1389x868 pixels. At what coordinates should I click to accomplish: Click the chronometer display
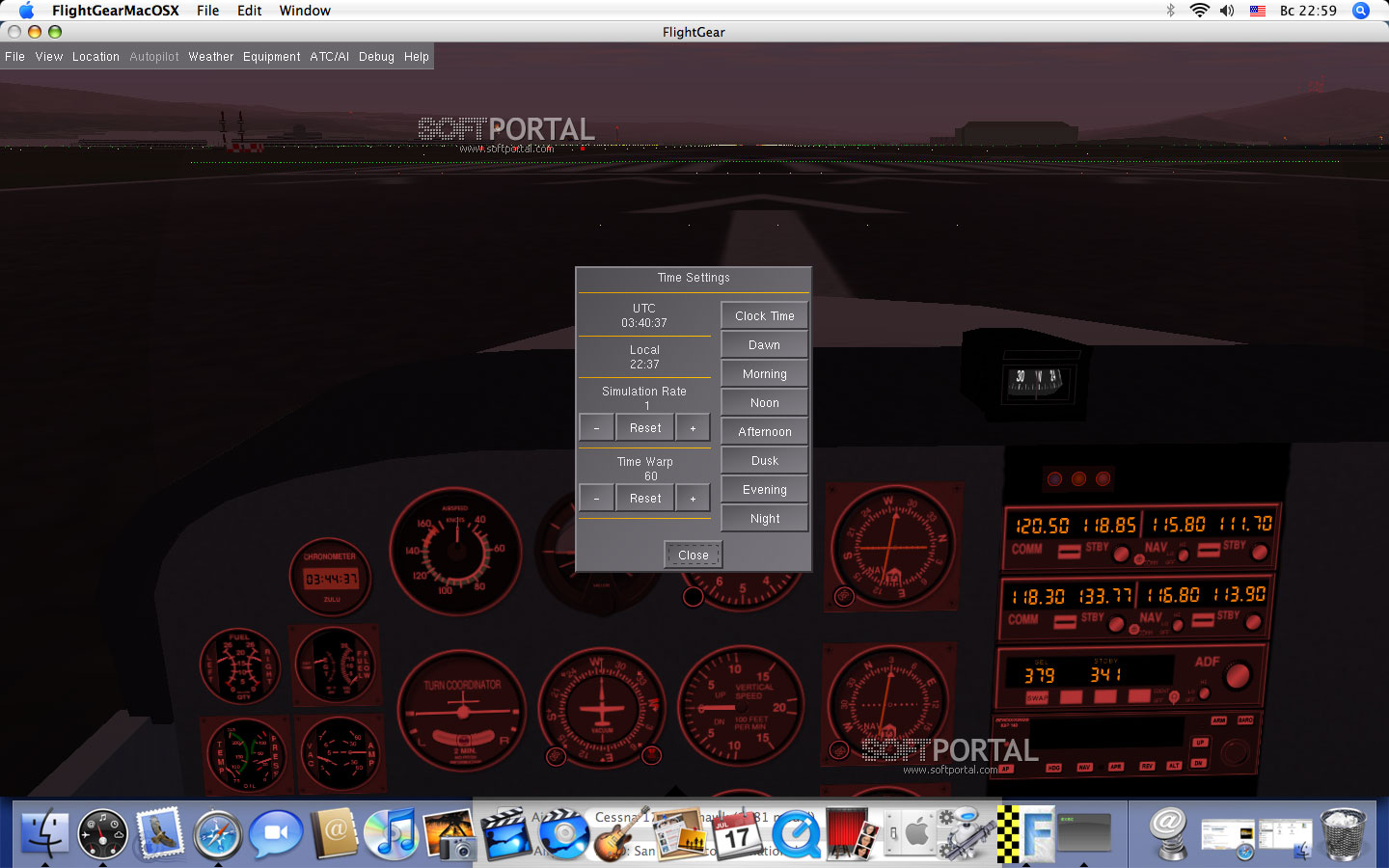point(331,579)
